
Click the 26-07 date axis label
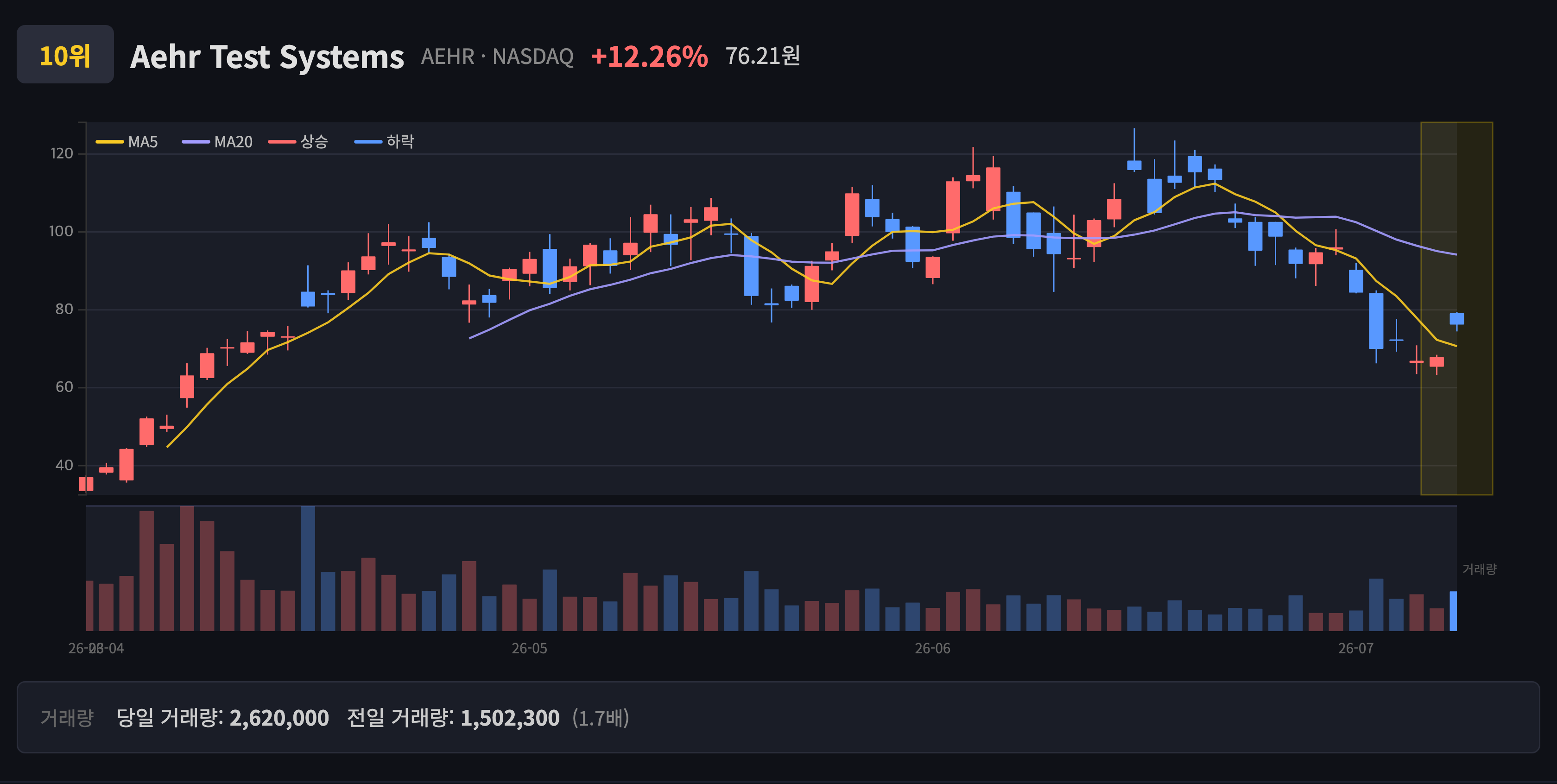(1356, 649)
